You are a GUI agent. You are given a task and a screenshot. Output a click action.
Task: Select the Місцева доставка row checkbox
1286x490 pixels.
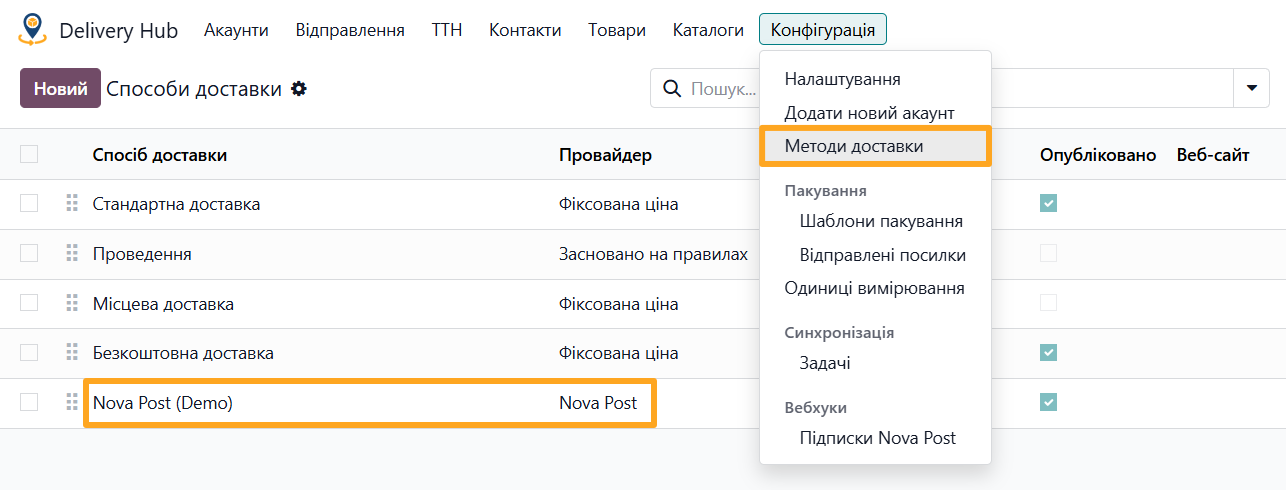tap(29, 302)
